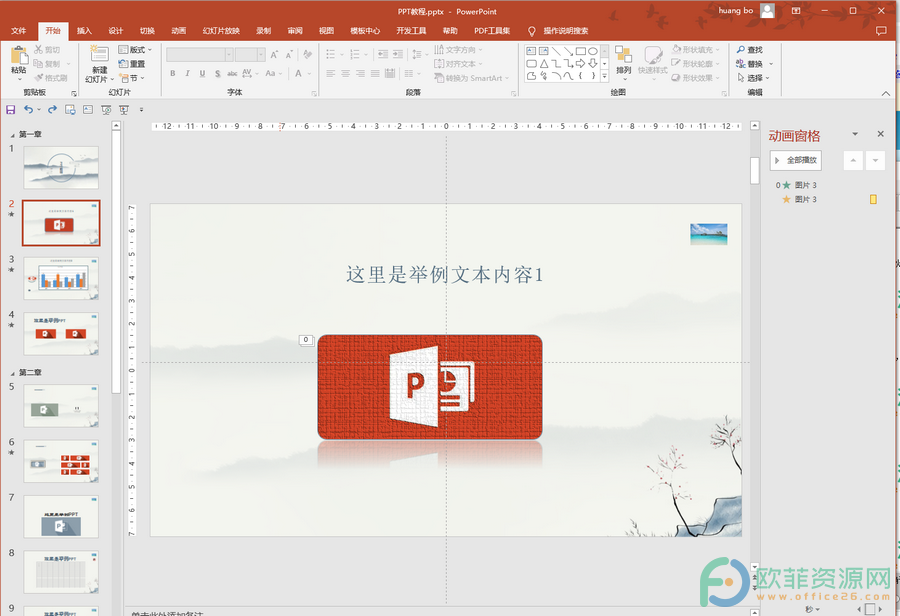
Task: Open the Layout (版式) dropdown
Action: coord(135,49)
